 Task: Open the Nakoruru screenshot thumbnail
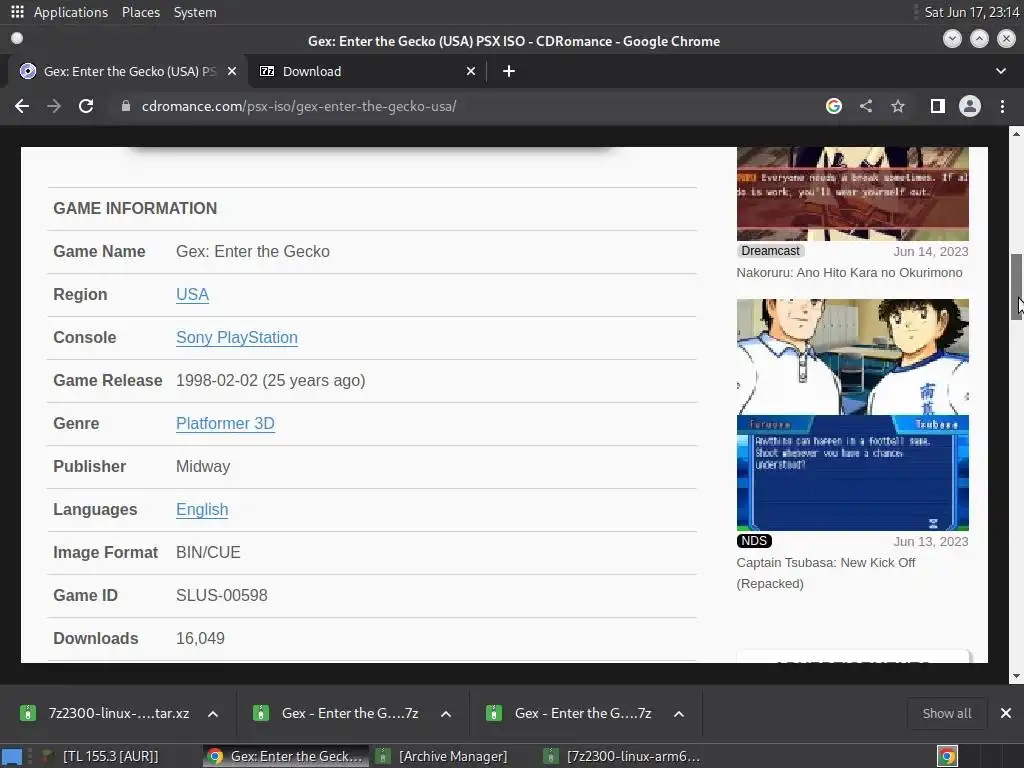click(x=852, y=194)
